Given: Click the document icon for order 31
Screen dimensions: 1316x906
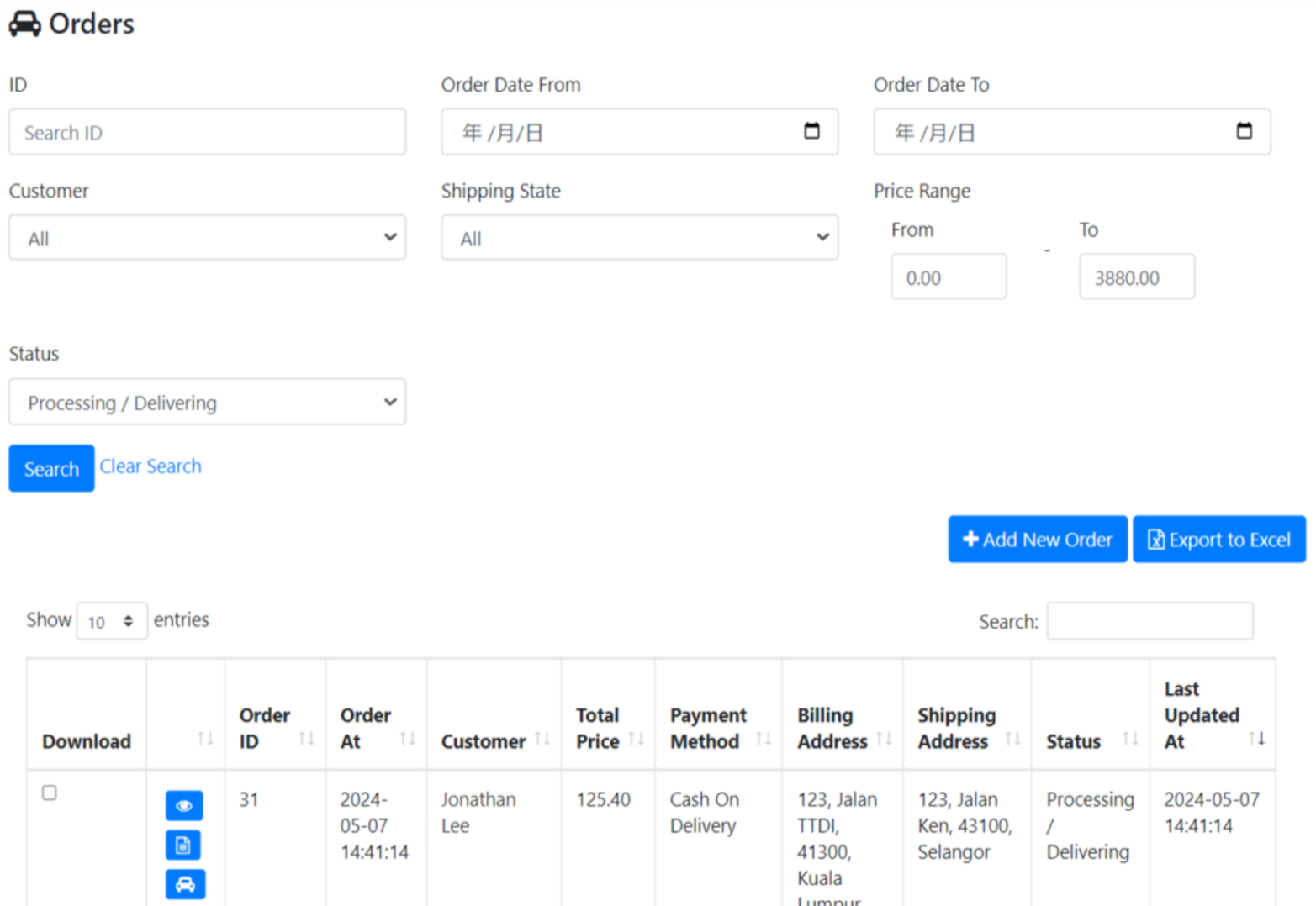Looking at the screenshot, I should [184, 845].
